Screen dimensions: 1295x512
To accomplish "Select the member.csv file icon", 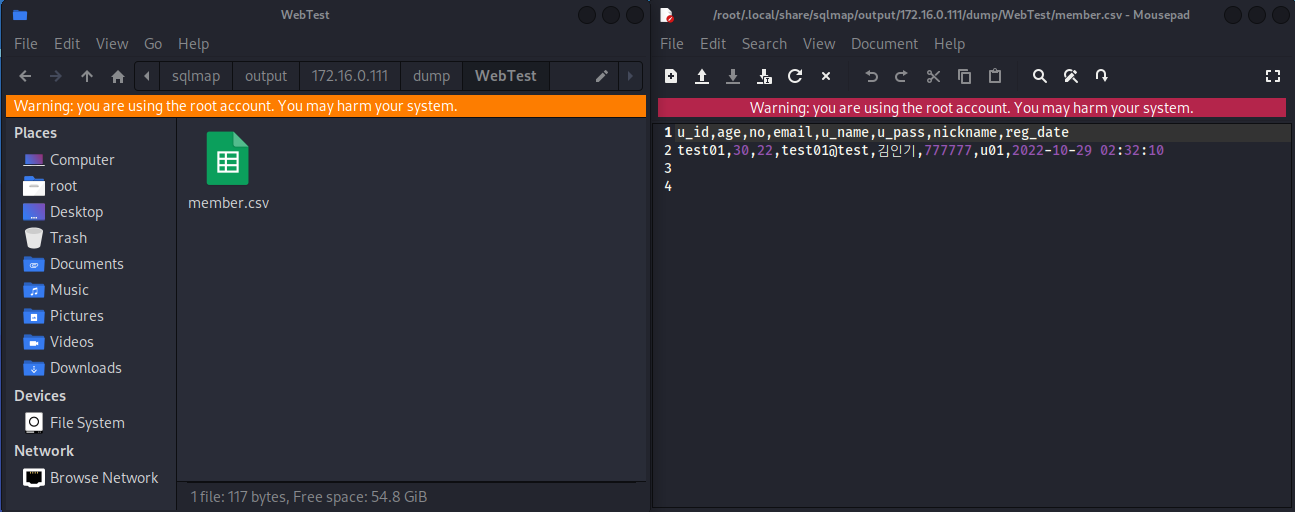I will pyautogui.click(x=228, y=159).
